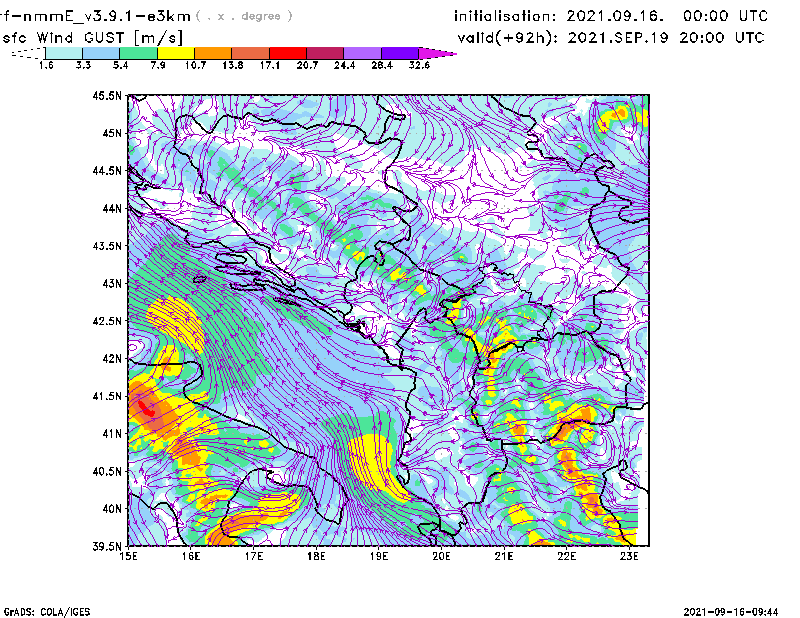This screenshot has width=800, height=618.
Task: Click the light blue 3.3–5.4 legend swatch
Action: point(101,53)
